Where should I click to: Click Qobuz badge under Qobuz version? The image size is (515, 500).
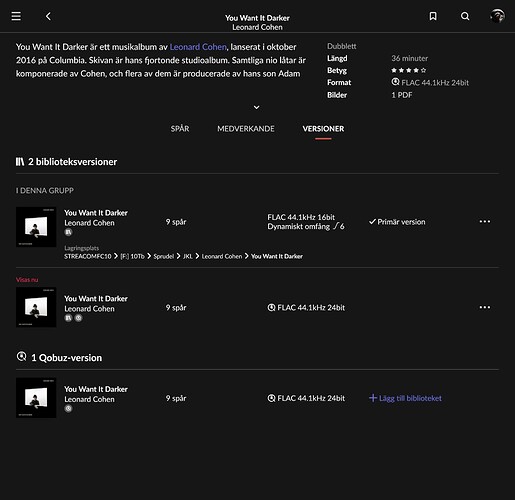[68, 408]
